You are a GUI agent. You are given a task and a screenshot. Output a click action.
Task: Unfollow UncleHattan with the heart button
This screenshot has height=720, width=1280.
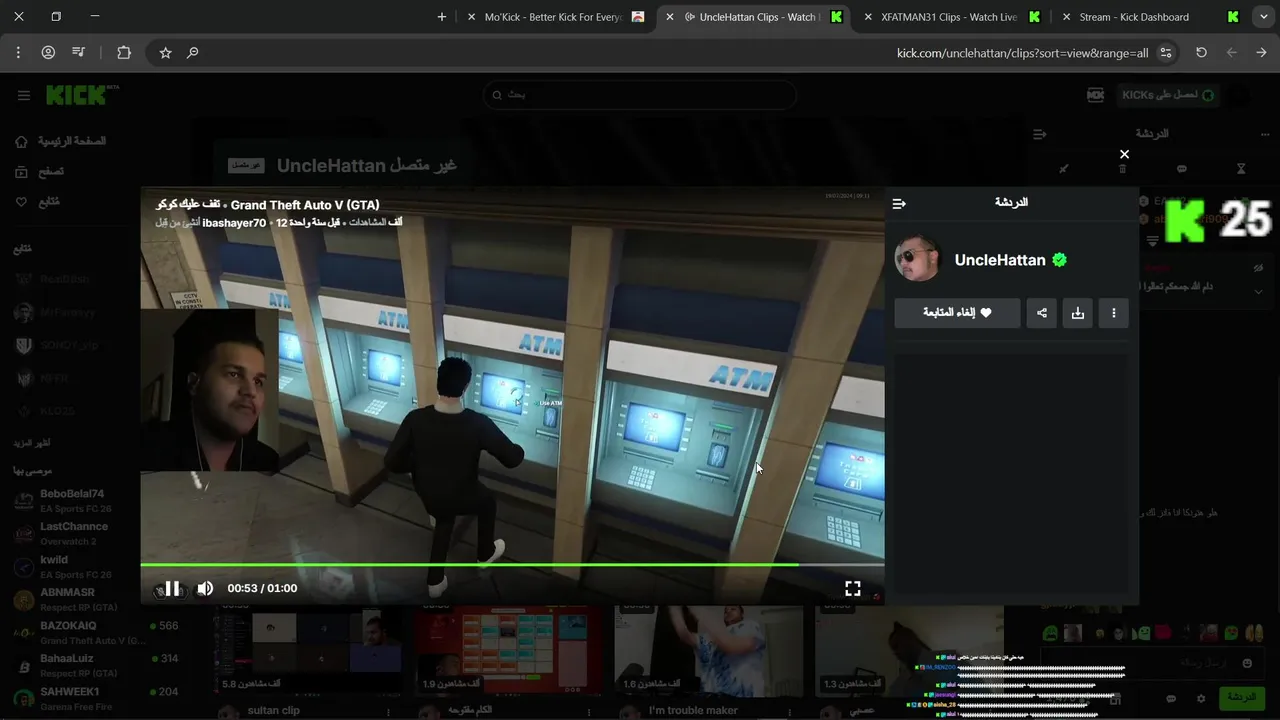point(957,313)
